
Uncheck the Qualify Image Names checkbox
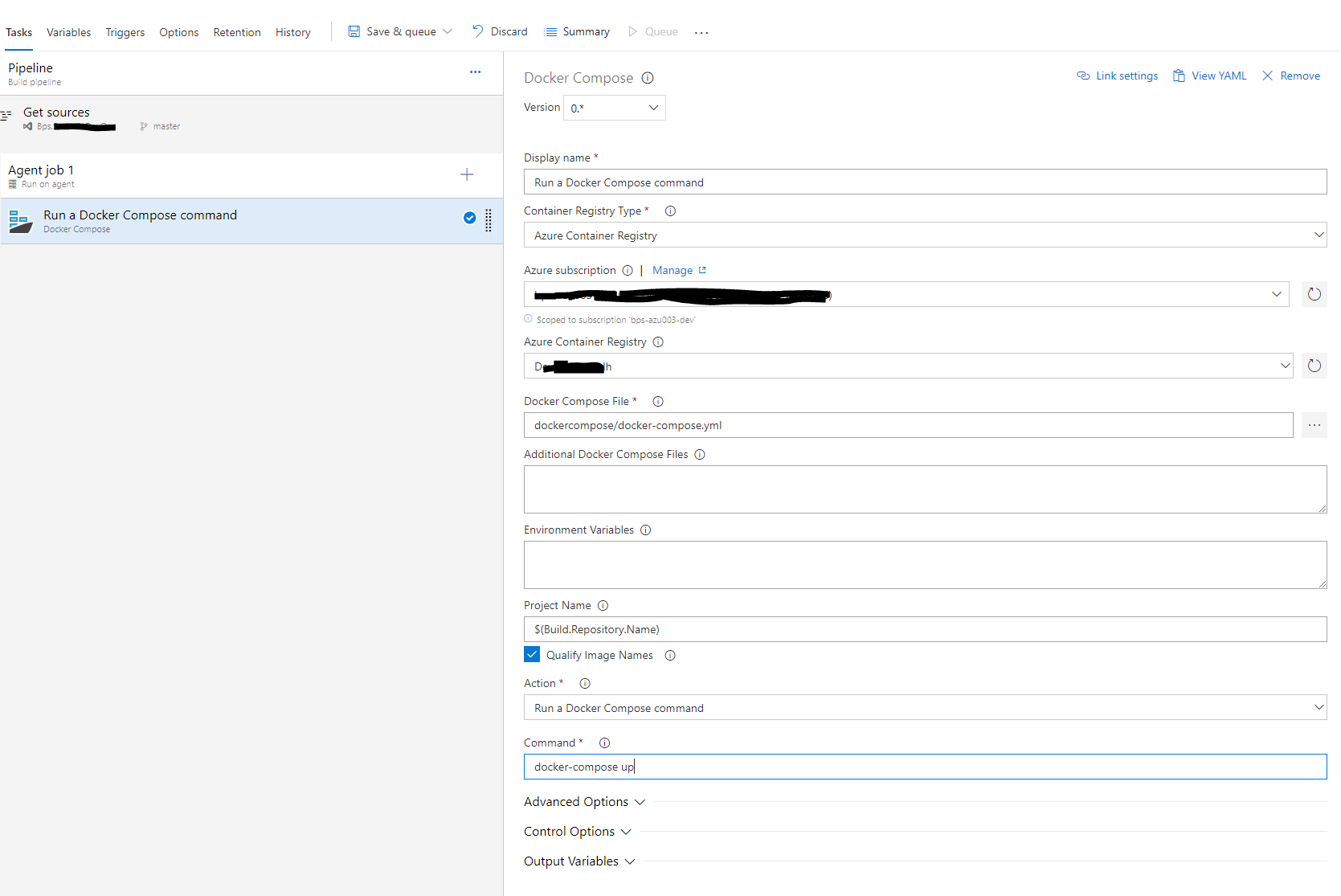click(x=532, y=654)
